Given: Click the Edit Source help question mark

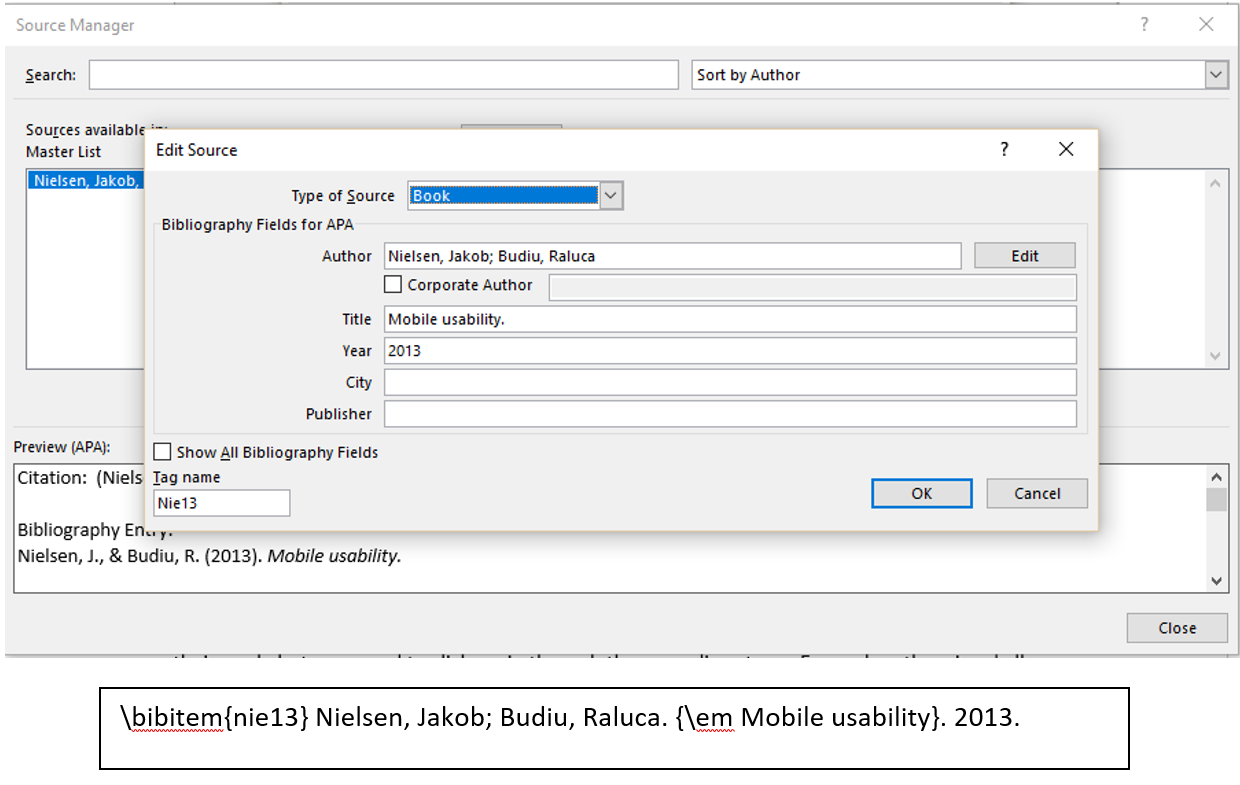Looking at the screenshot, I should 1005,150.
